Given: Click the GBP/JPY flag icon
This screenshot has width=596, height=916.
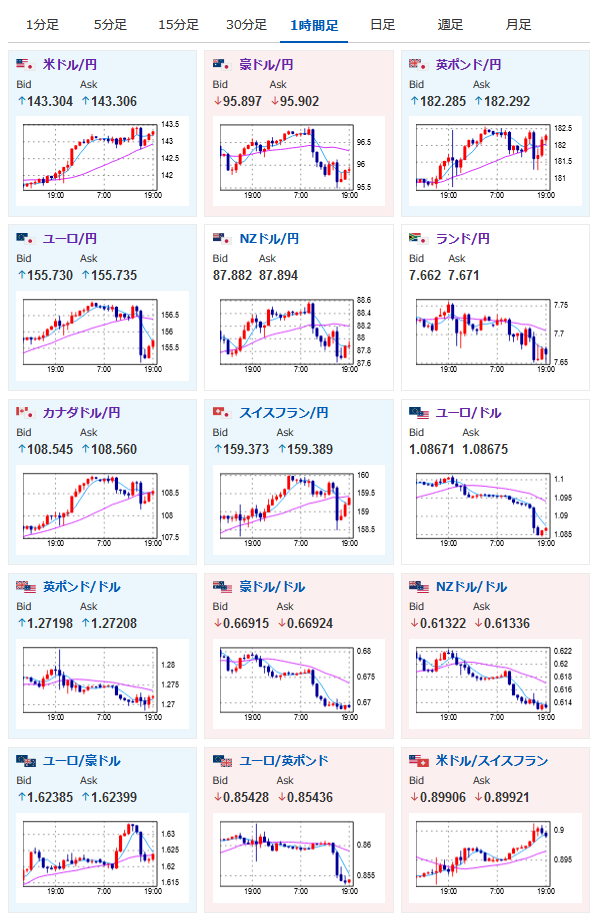Looking at the screenshot, I should point(418,64).
